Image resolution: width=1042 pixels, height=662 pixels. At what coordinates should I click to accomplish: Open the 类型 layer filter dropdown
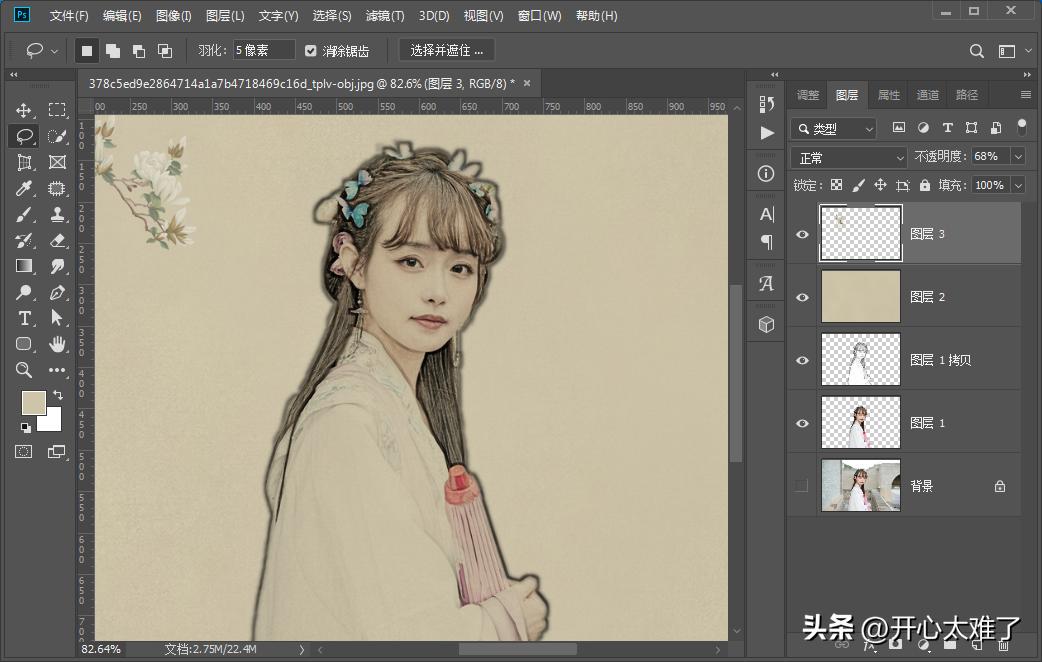(x=833, y=128)
